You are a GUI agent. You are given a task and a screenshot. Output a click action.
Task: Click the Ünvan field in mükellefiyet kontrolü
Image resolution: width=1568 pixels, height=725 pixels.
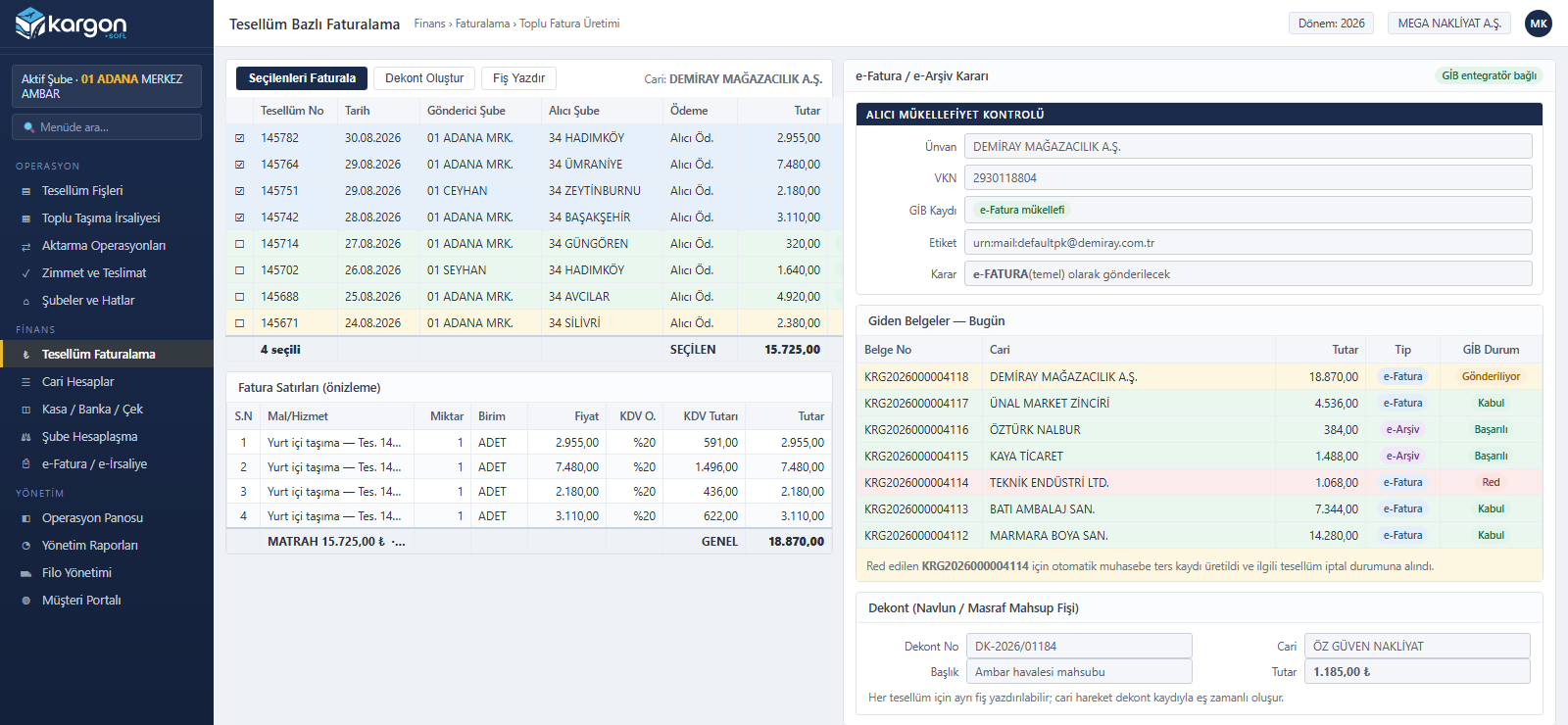point(1248,147)
